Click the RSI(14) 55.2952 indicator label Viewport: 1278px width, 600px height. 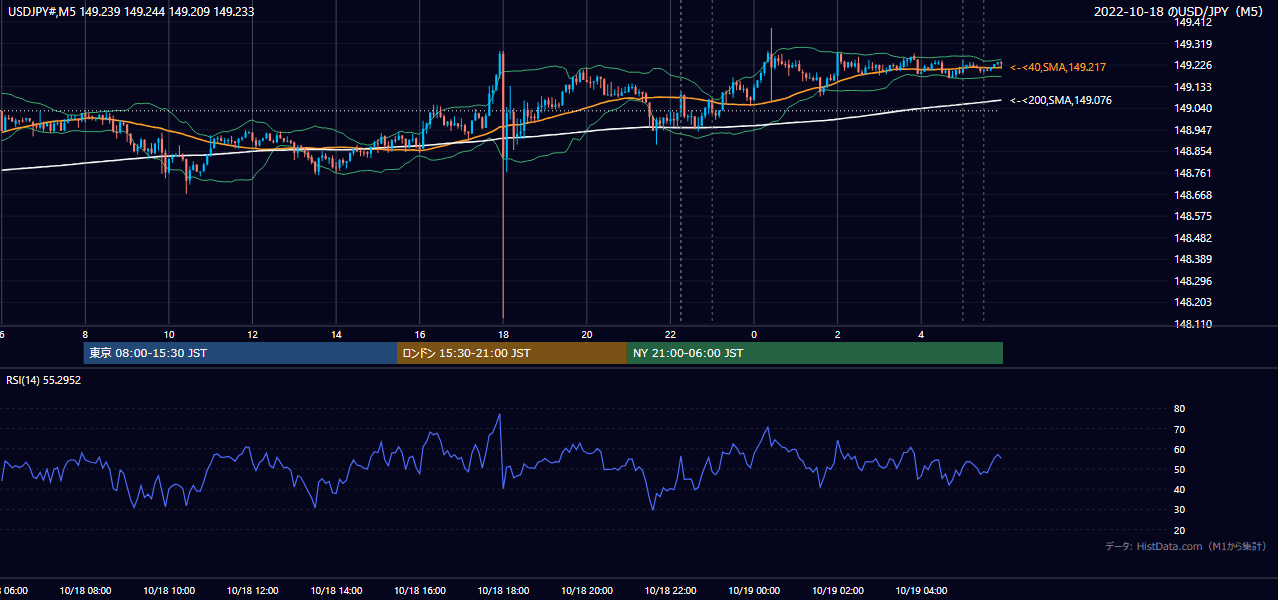click(x=43, y=379)
